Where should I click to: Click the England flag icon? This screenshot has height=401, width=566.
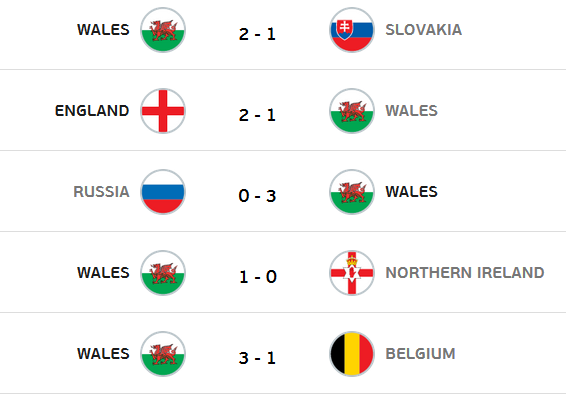[x=163, y=111]
